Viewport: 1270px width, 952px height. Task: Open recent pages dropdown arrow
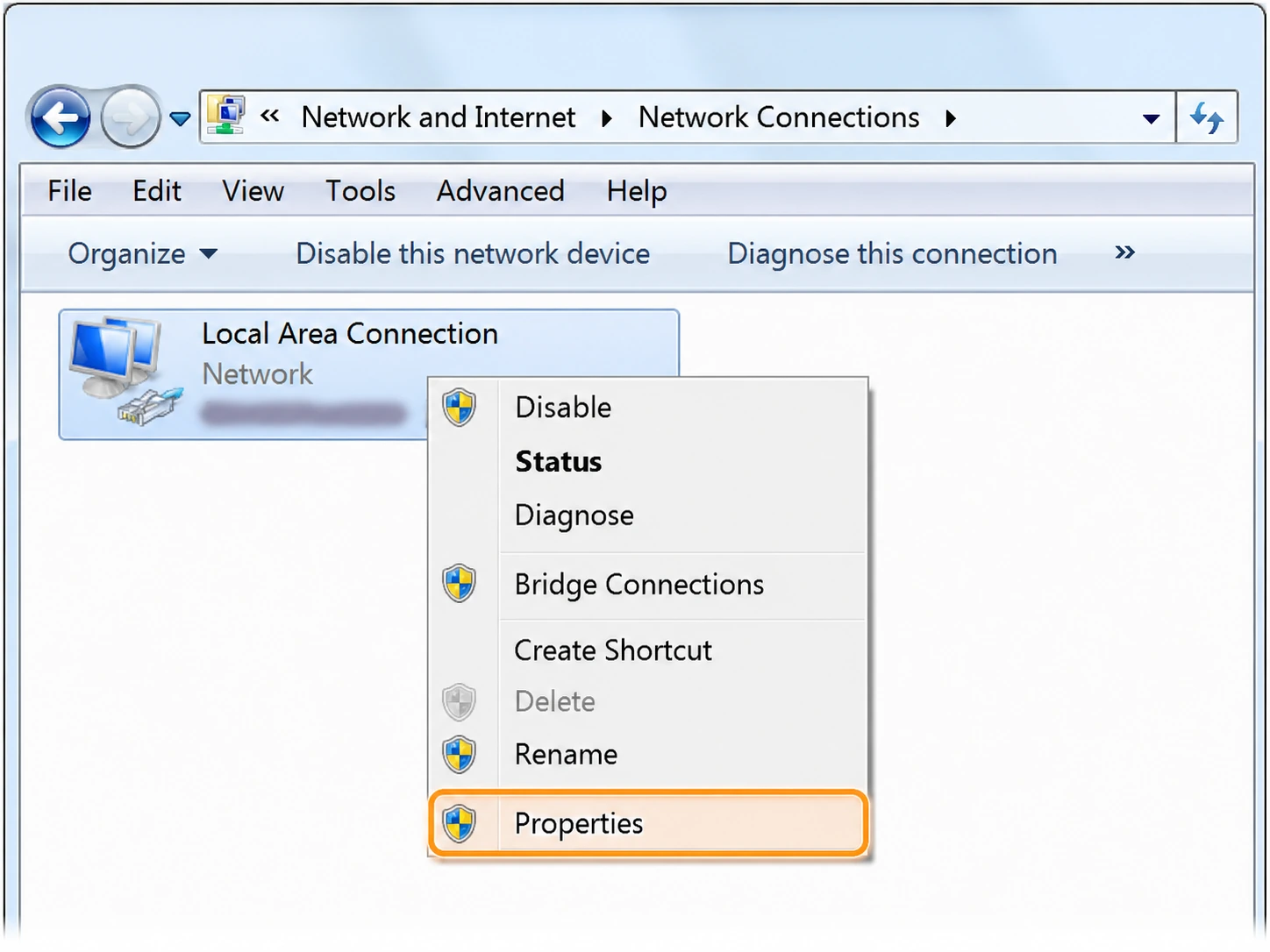[180, 118]
